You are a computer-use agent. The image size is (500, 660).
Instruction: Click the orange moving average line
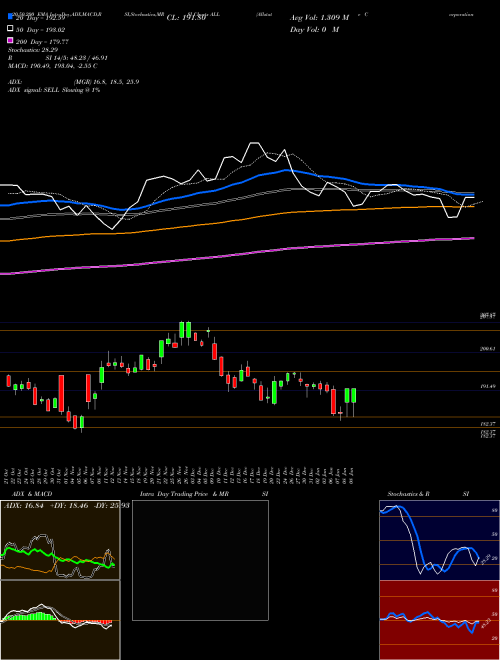click(237, 219)
